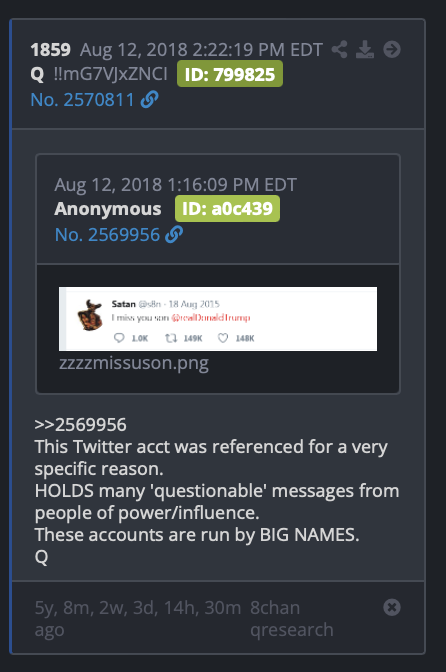
Task: Open post link No. 2570811
Action: pos(83,100)
